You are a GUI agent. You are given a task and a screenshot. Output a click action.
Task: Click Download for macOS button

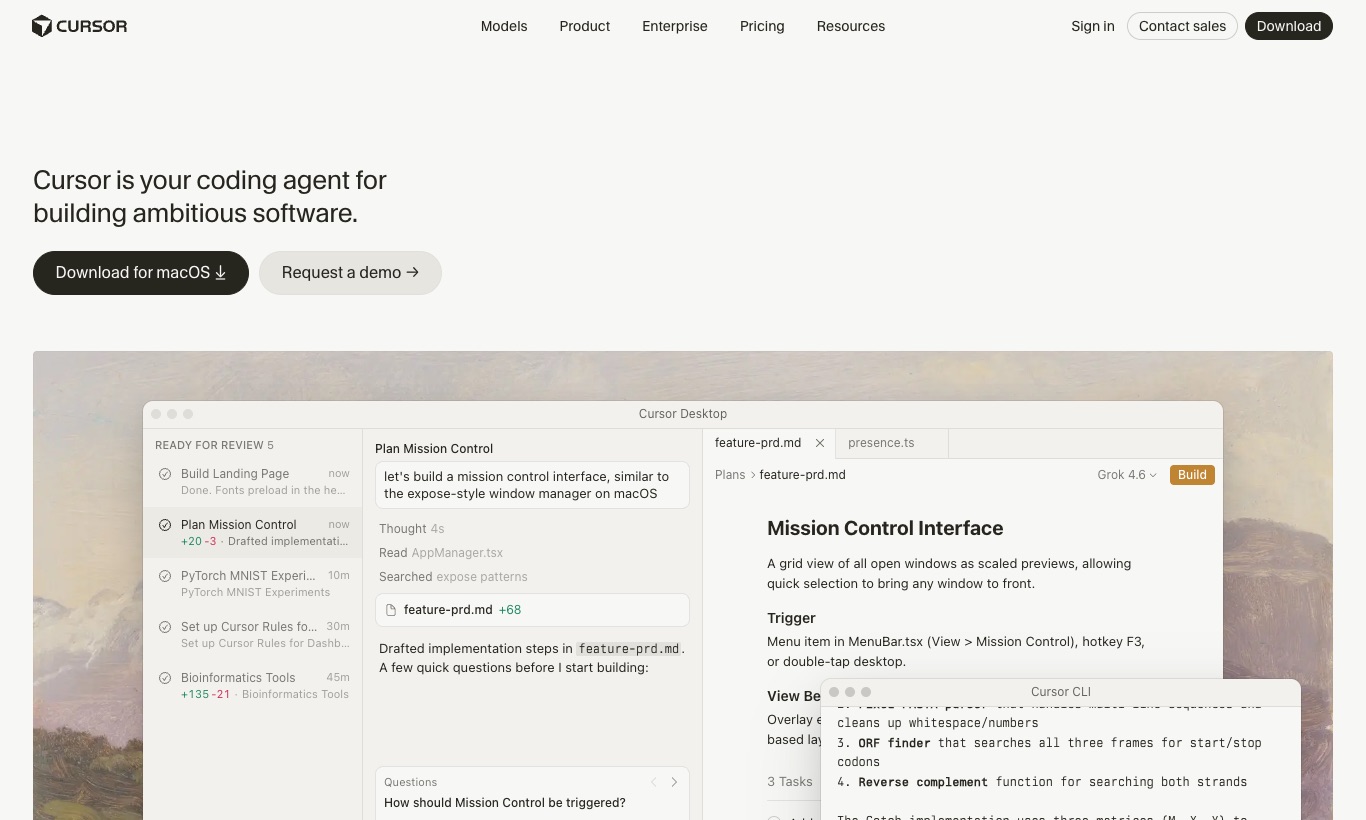(x=141, y=273)
